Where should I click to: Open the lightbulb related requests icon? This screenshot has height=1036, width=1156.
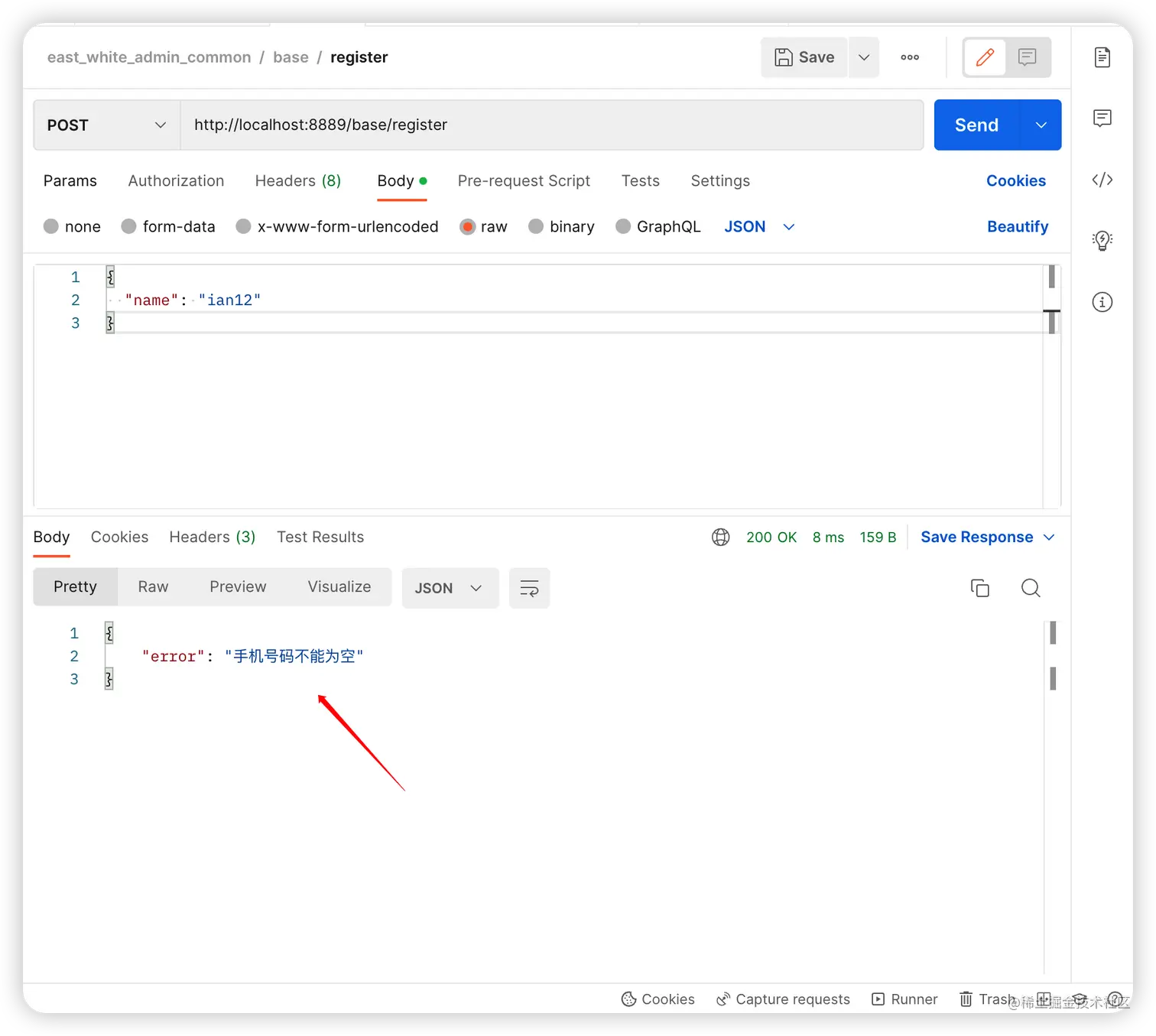coord(1102,241)
